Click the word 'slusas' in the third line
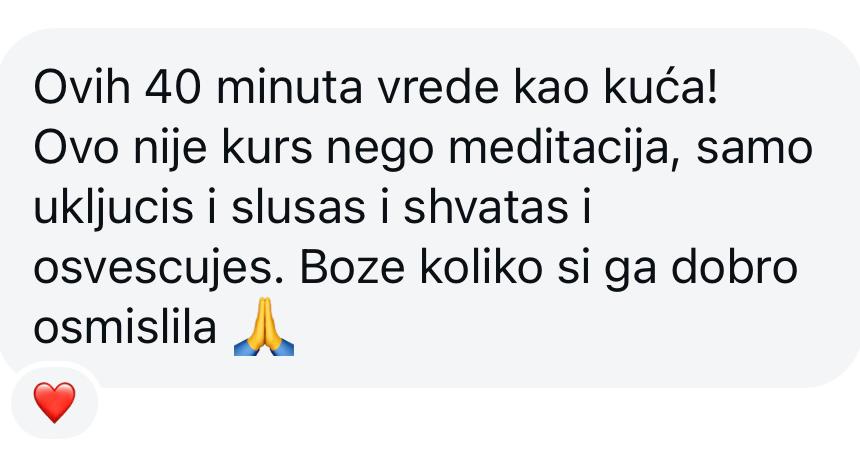 coord(298,208)
